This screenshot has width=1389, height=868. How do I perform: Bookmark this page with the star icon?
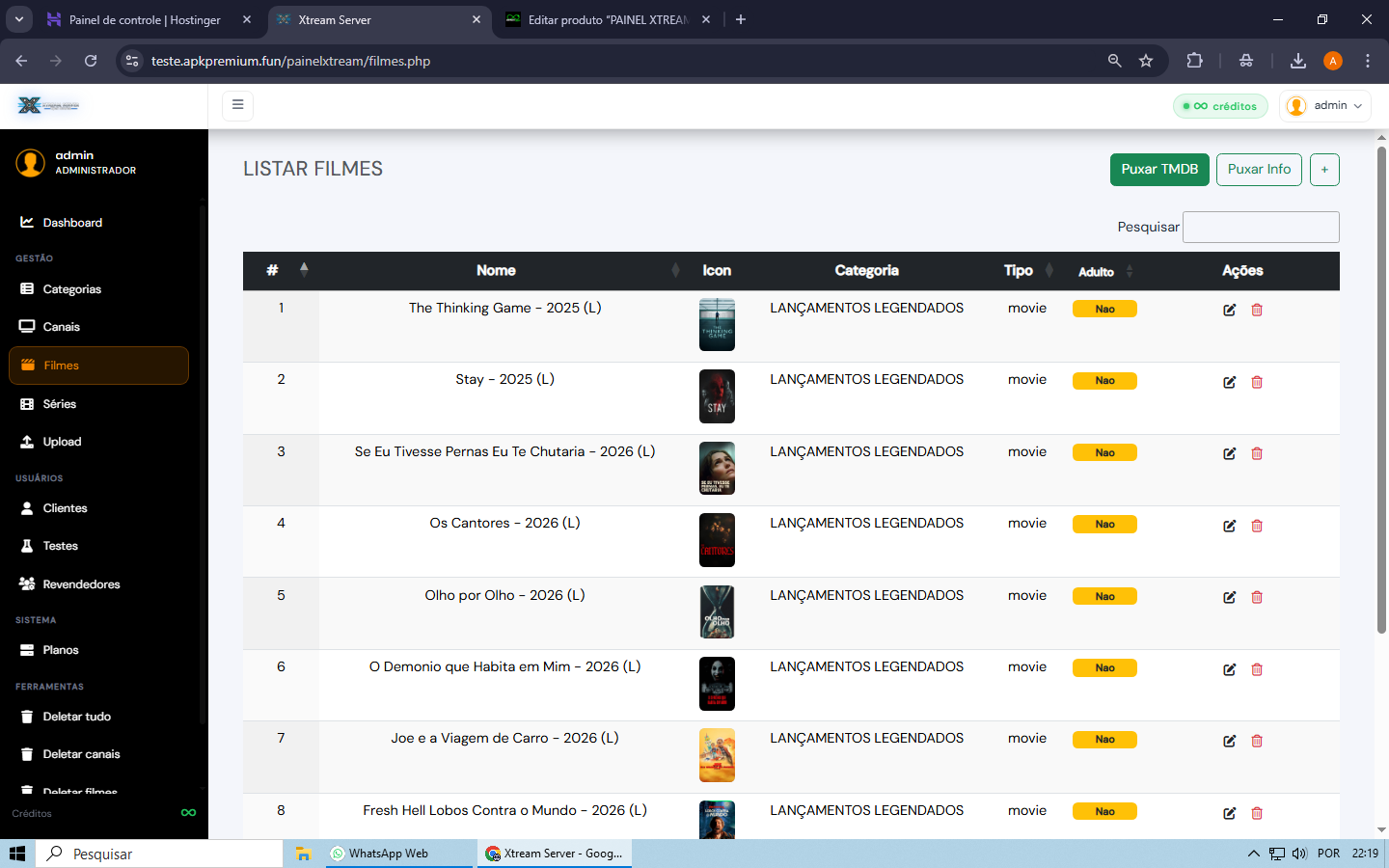[x=1146, y=61]
